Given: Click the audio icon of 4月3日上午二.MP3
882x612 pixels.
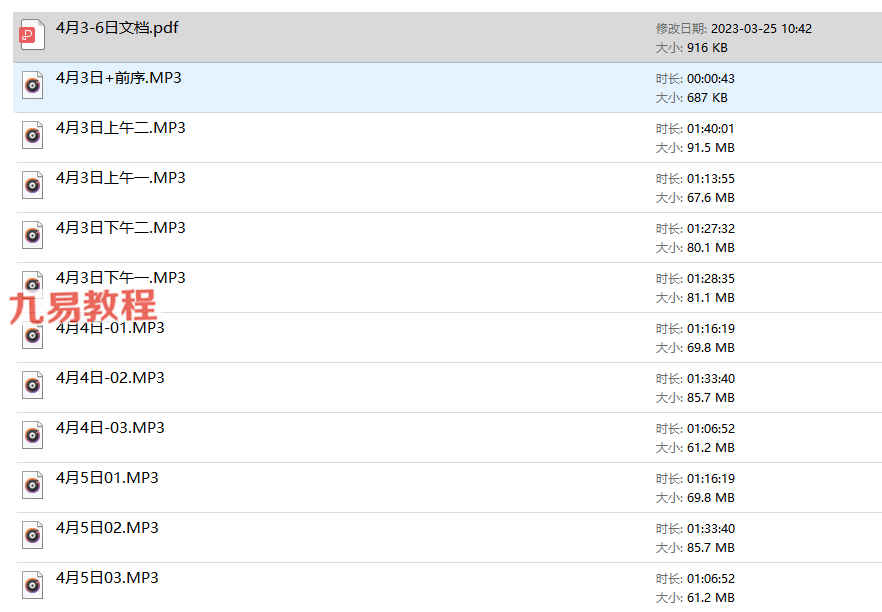Looking at the screenshot, I should (32, 136).
